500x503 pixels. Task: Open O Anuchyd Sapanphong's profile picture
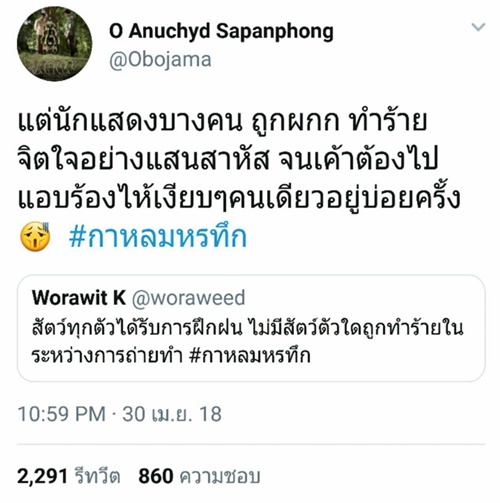(x=54, y=44)
